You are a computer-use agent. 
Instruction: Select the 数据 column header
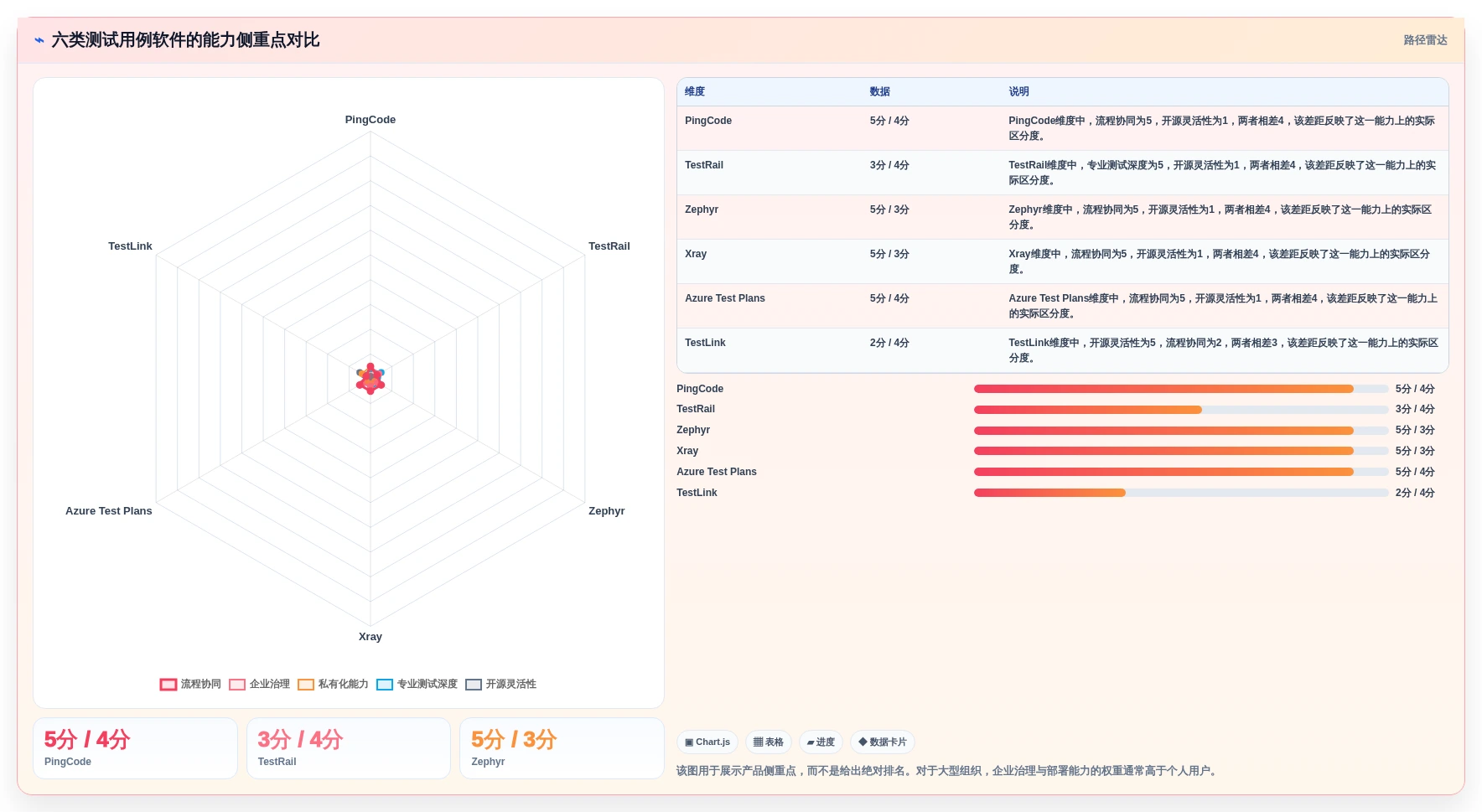coord(880,91)
